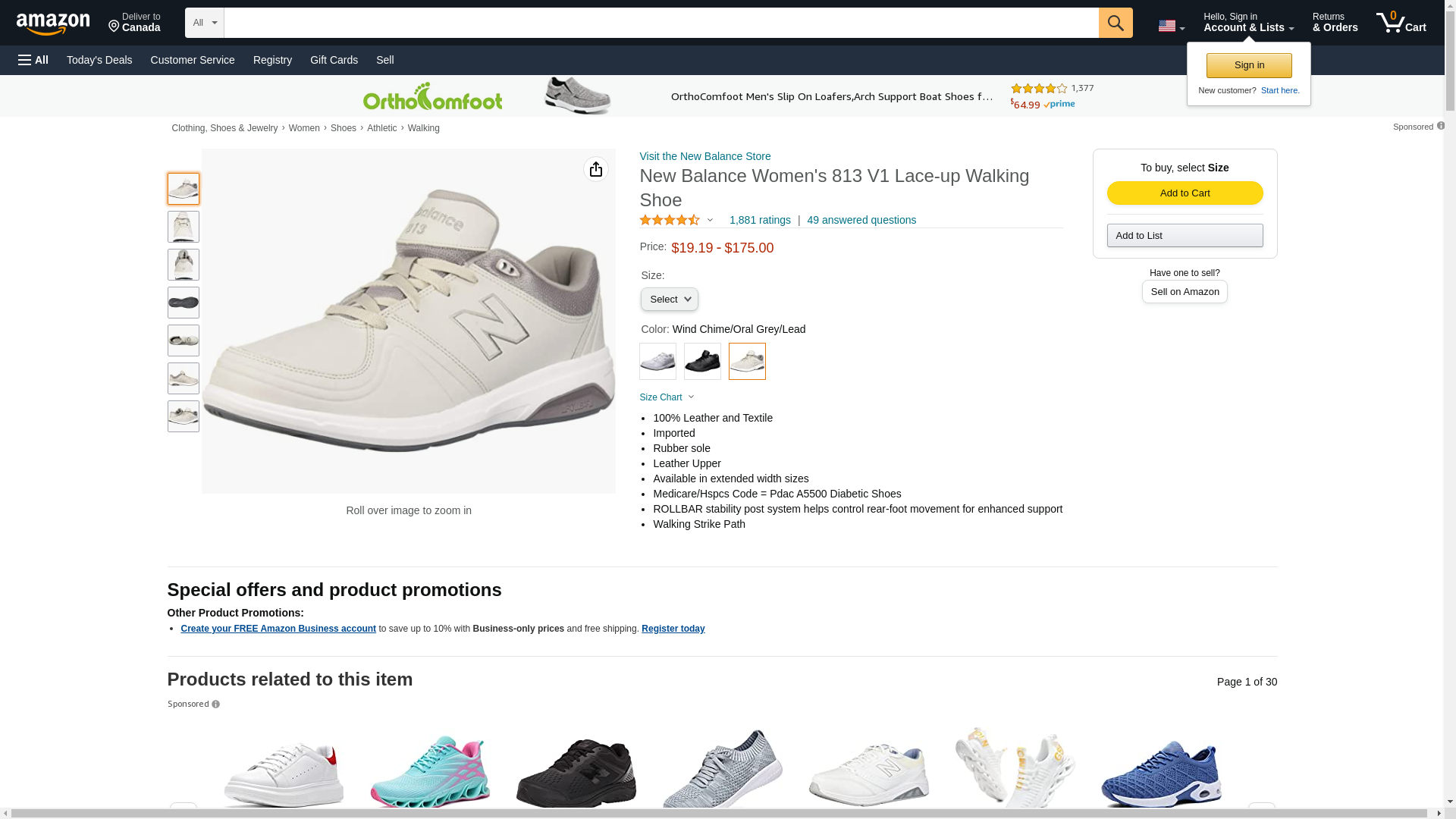
Task: Click the Add to Cart button
Action: point(1185,193)
